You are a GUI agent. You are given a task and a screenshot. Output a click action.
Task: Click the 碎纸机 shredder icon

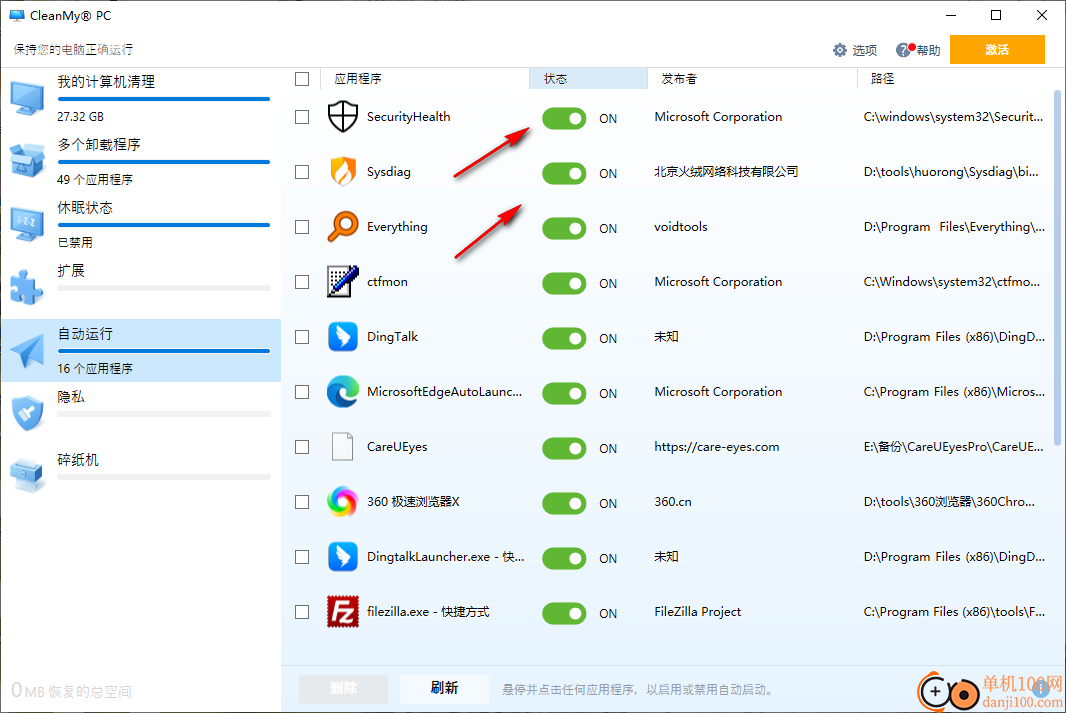tap(27, 474)
